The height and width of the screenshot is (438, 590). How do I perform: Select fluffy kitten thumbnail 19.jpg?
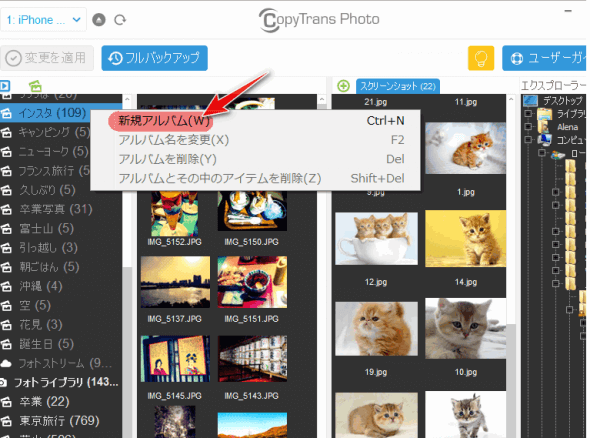[x=376, y=328]
